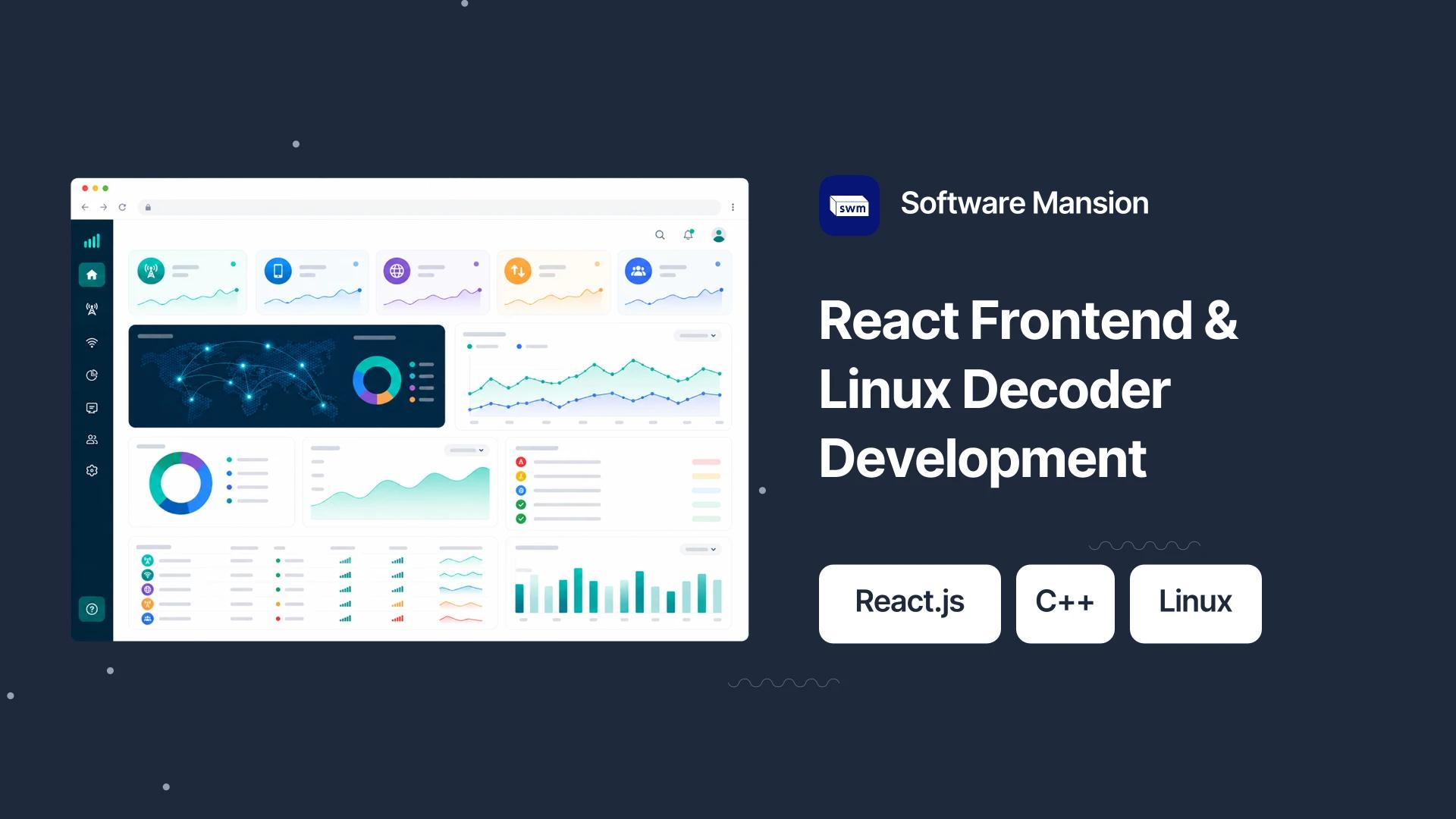Viewport: 1456px width, 819px height.
Task: Open notifications with the bell icon
Action: [x=689, y=235]
